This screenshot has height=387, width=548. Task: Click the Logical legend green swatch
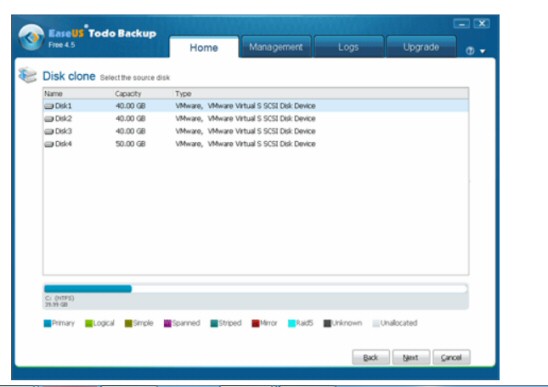pyautogui.click(x=89, y=323)
